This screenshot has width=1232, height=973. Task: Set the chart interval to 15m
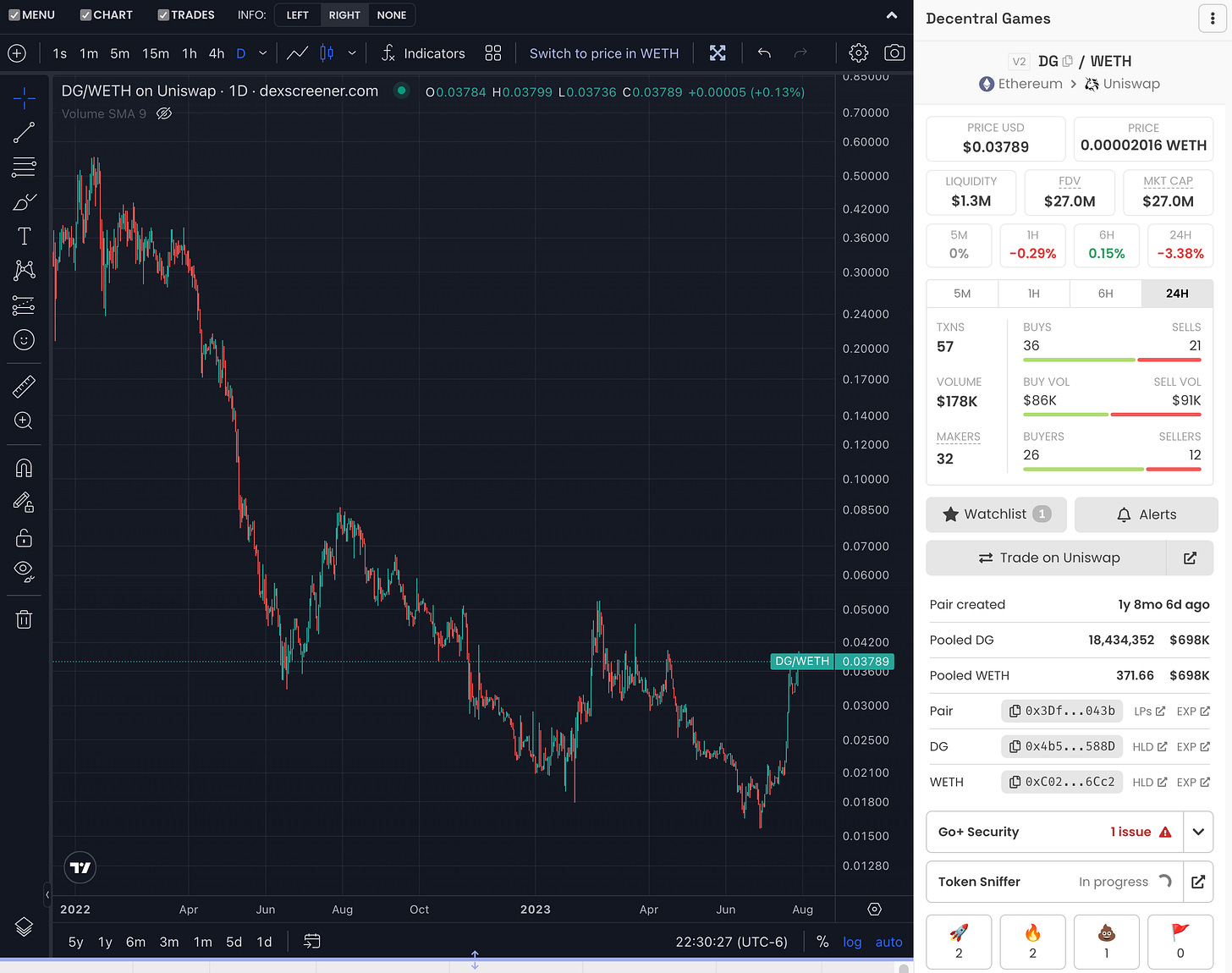(x=156, y=53)
